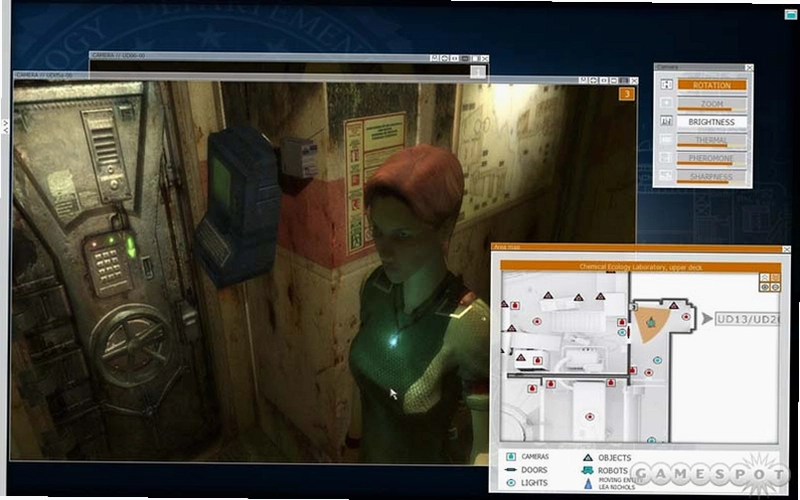Click the ROBOTS legend entry

(605, 470)
